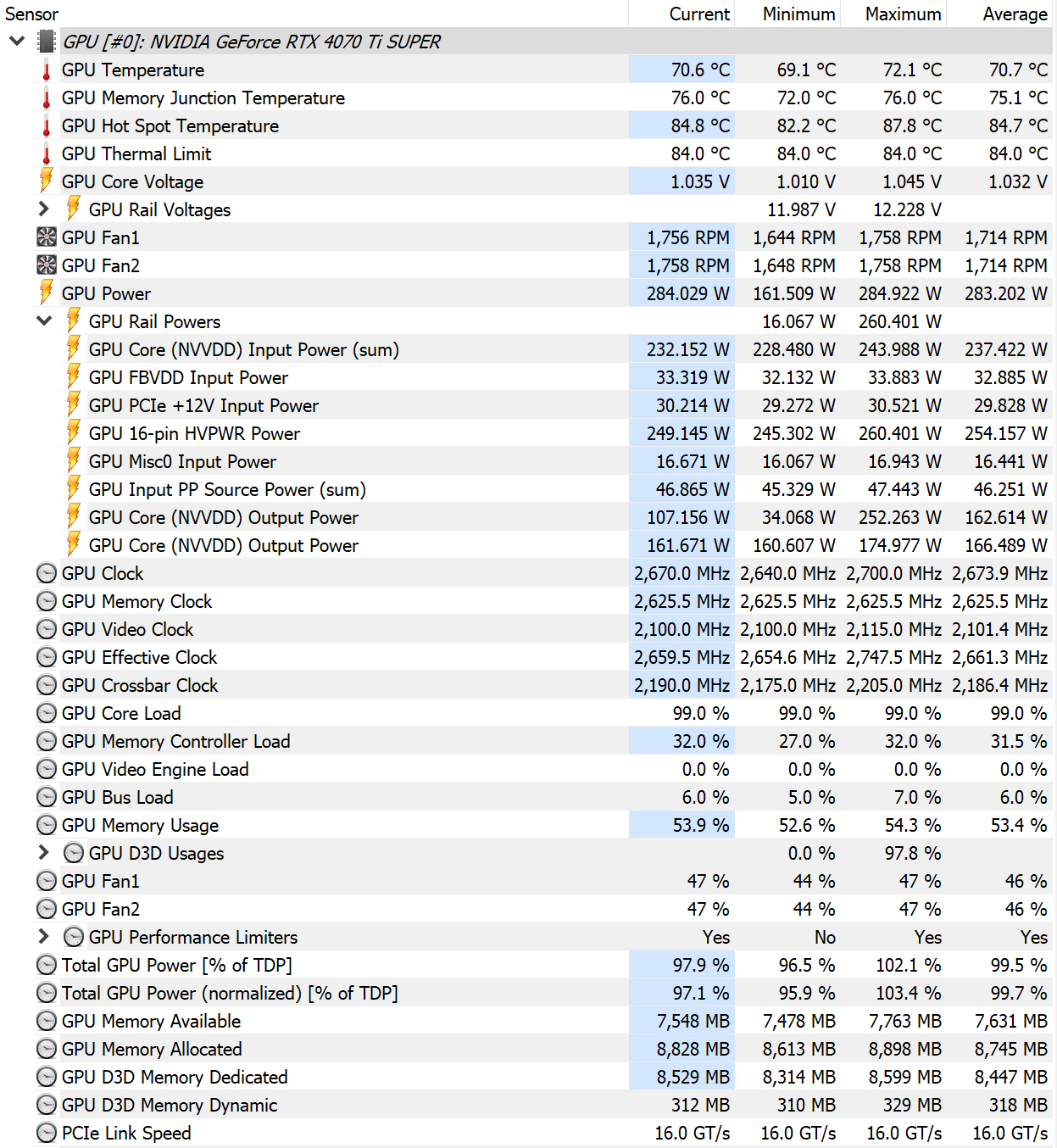The height and width of the screenshot is (1148, 1057).
Task: Click clock gauge icon beside GPU Clock
Action: coord(47,573)
